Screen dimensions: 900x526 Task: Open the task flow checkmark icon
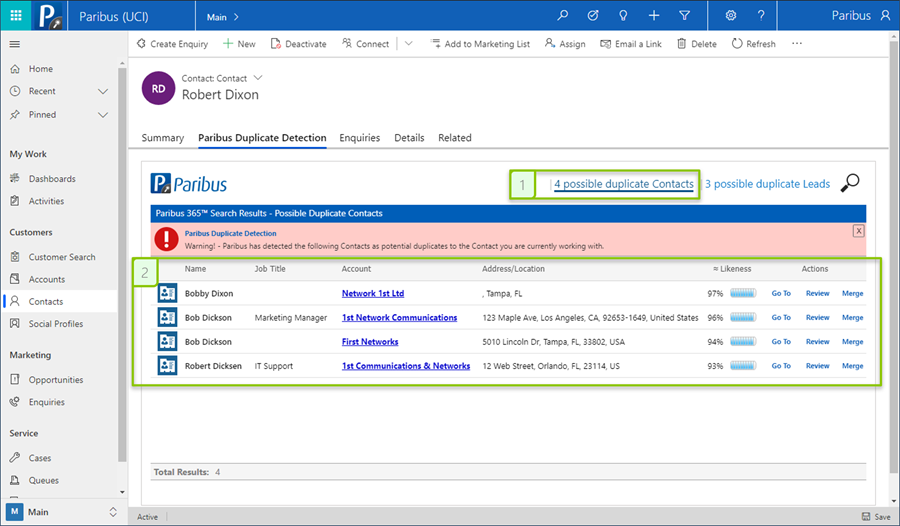coord(593,16)
